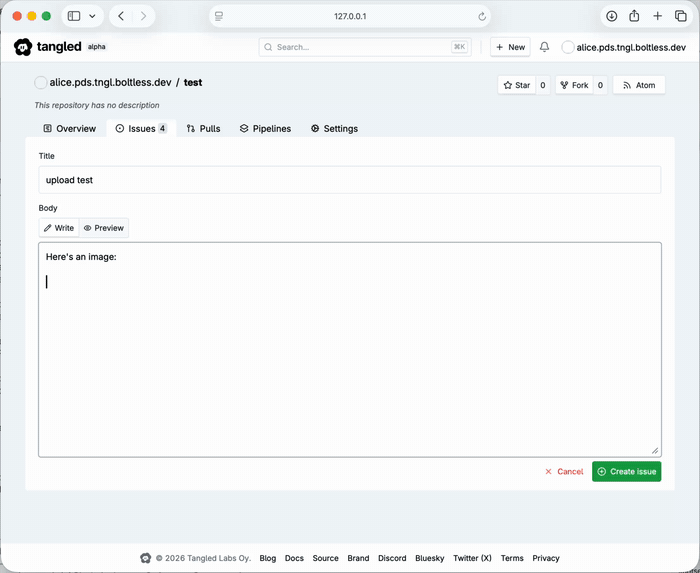Toggle the Safari sidebar button
The image size is (700, 573).
pos(74,16)
